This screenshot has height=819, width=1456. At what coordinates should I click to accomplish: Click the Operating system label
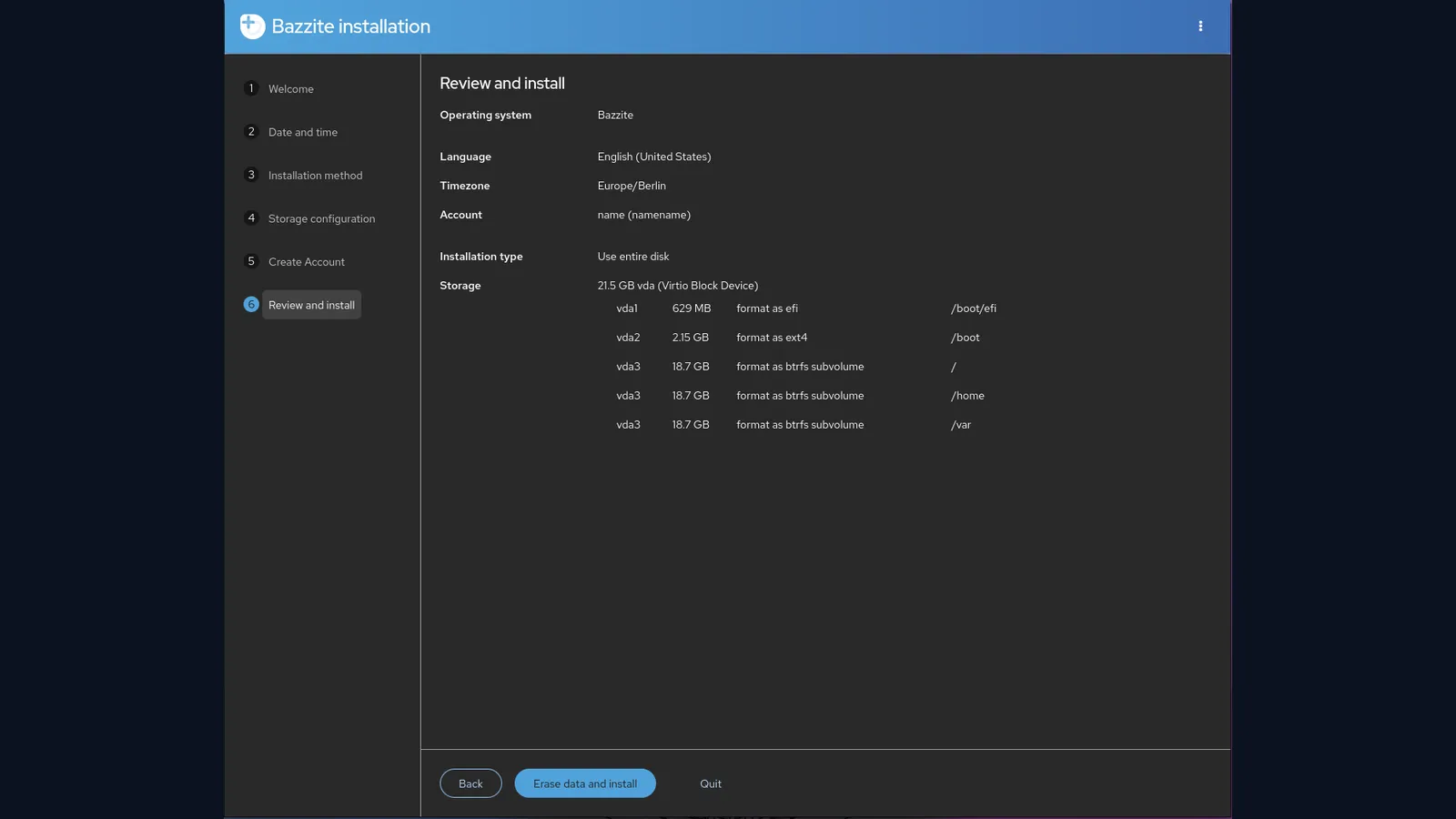click(x=486, y=116)
